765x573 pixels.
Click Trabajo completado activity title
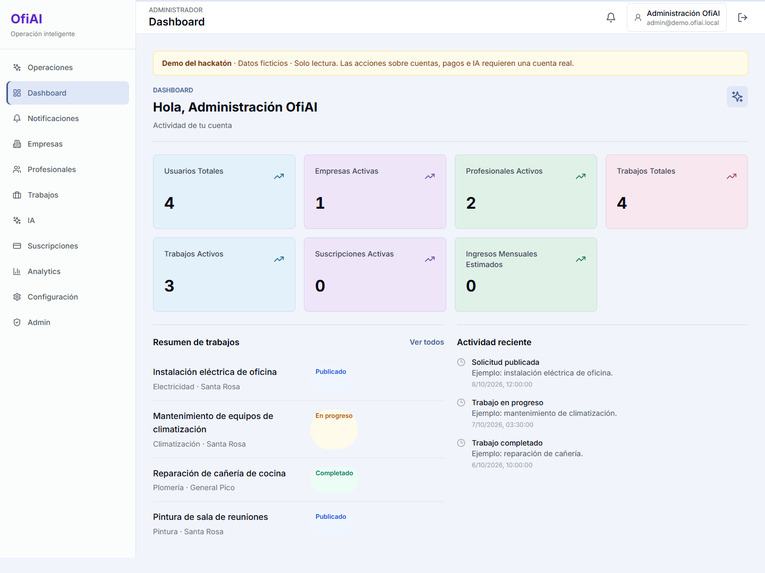click(x=507, y=443)
